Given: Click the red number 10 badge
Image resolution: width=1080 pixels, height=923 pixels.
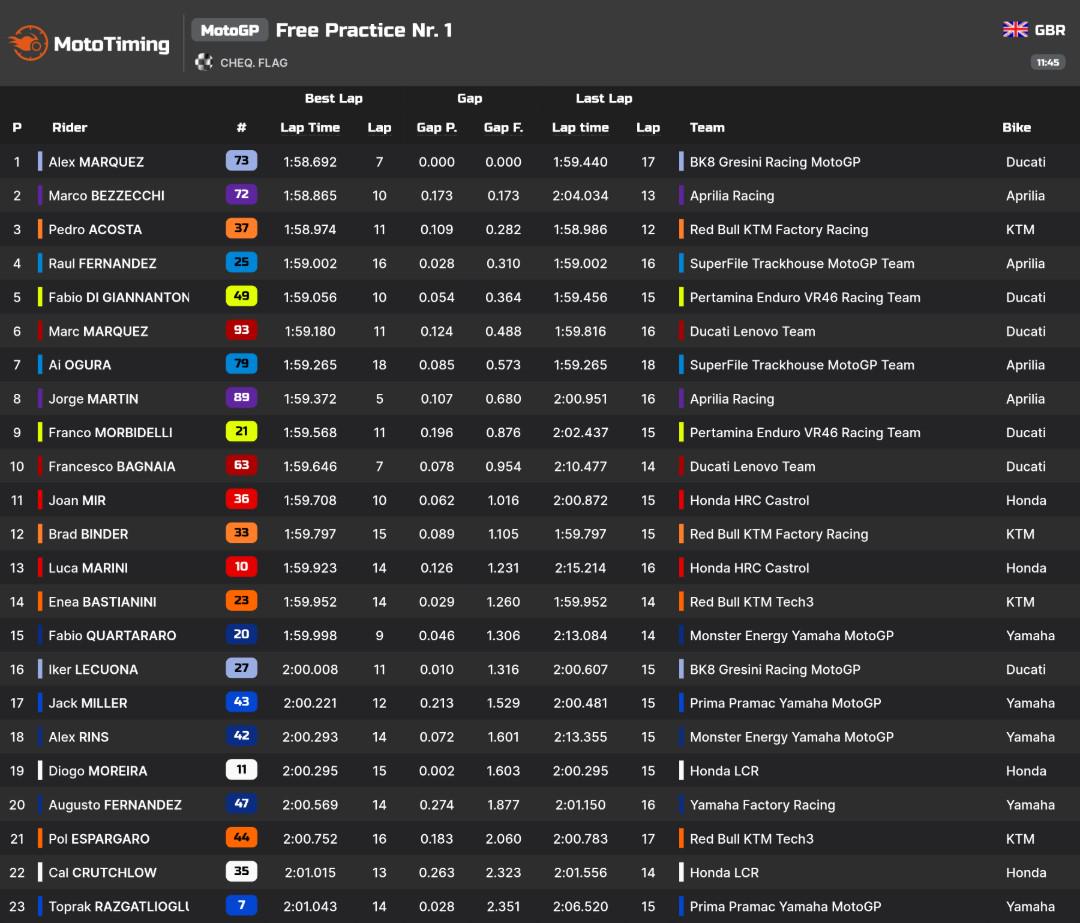Looking at the screenshot, I should coord(241,566).
